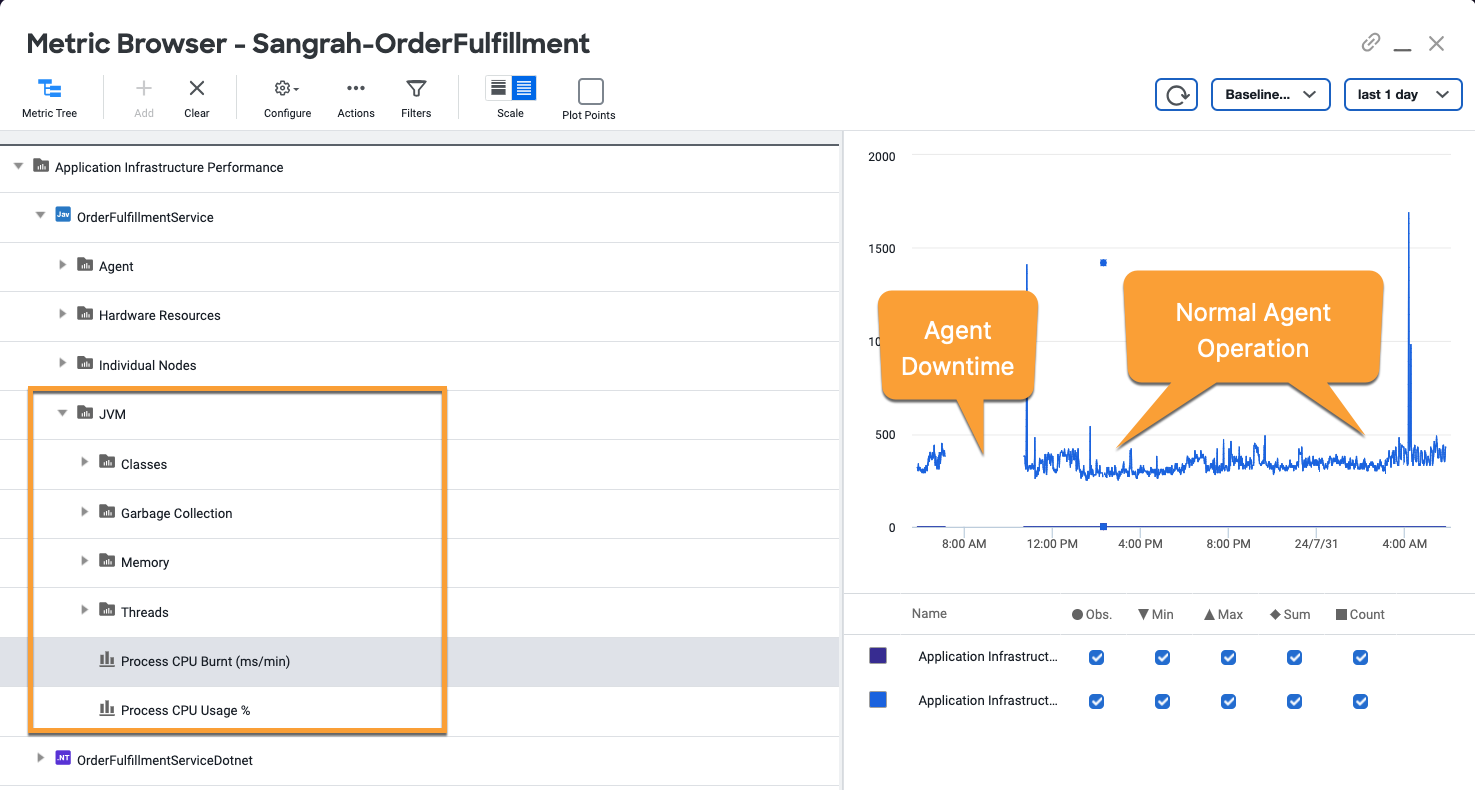Select Process CPU Burnt (ms/min) metric
1475x790 pixels.
(x=205, y=661)
